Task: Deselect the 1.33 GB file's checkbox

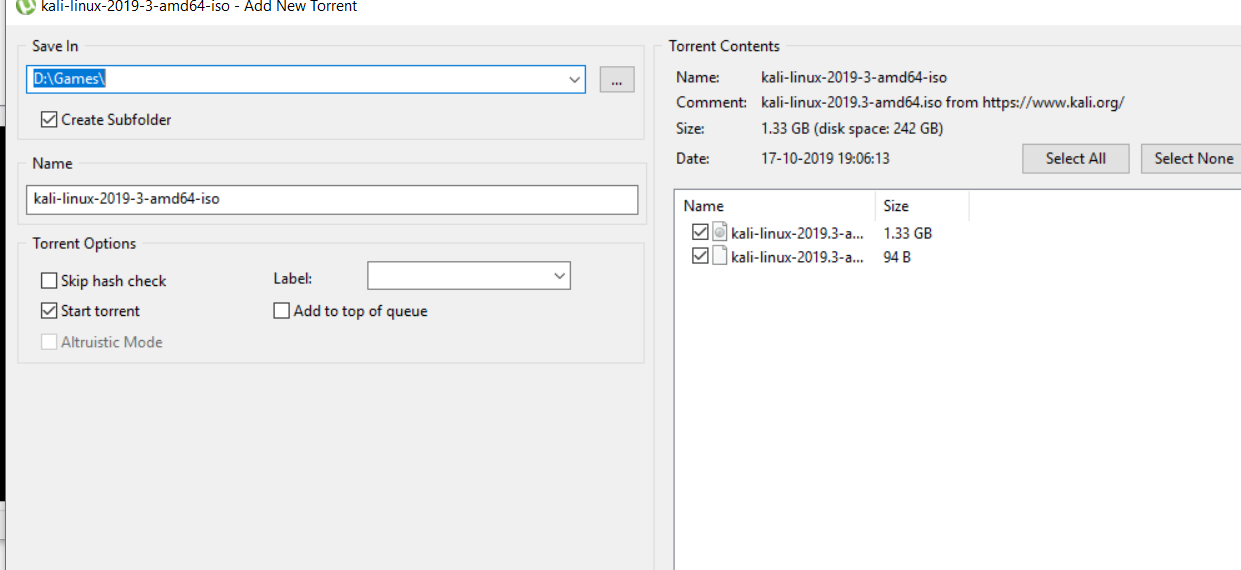Action: [x=700, y=233]
